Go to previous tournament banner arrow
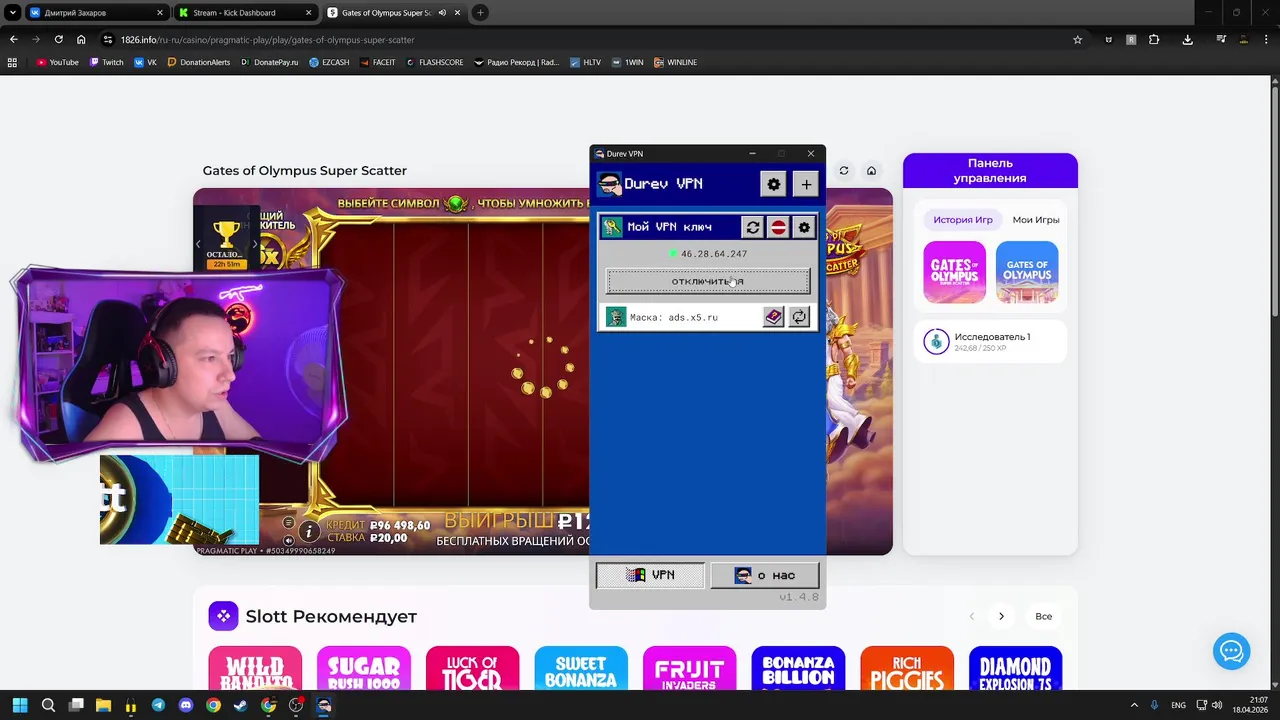Screen dimensions: 1280x720 pyautogui.click(x=198, y=243)
